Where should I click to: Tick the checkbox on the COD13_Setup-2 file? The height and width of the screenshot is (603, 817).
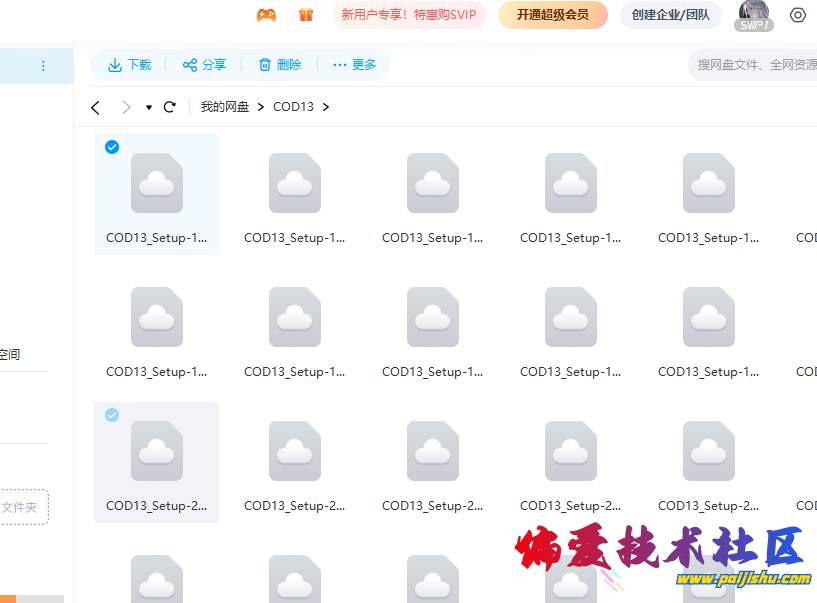[112, 415]
